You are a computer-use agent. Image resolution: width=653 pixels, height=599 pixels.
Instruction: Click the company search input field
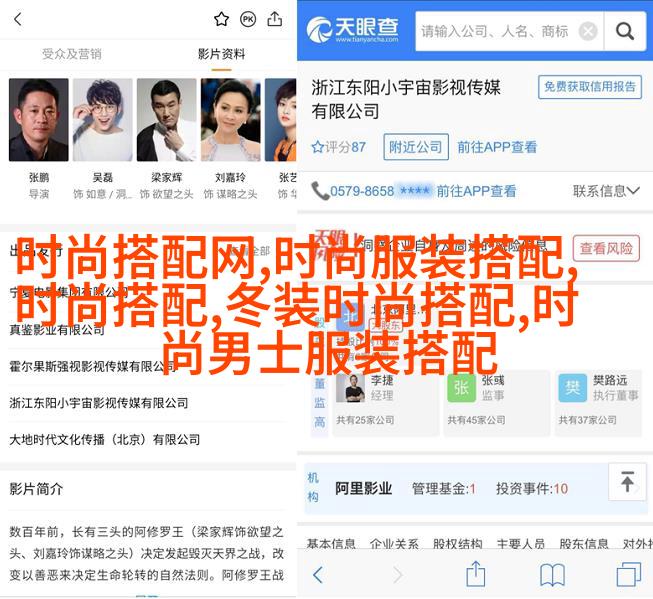tap(496, 31)
